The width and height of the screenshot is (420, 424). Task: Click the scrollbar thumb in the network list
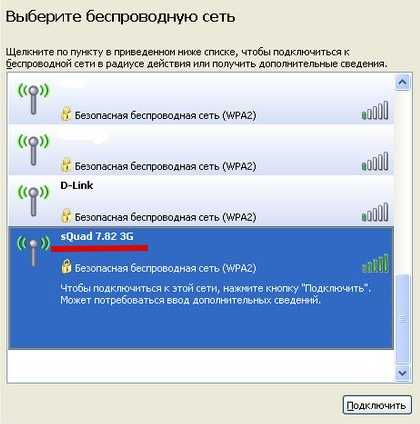click(402, 319)
